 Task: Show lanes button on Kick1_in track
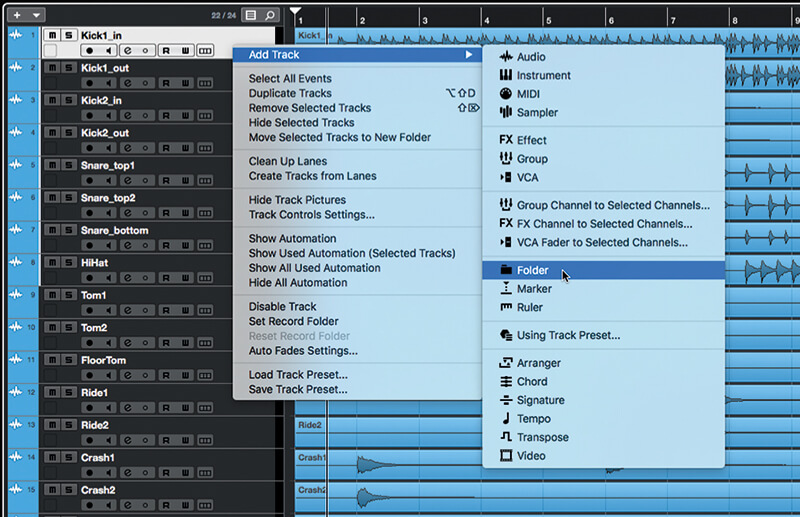tap(205, 51)
